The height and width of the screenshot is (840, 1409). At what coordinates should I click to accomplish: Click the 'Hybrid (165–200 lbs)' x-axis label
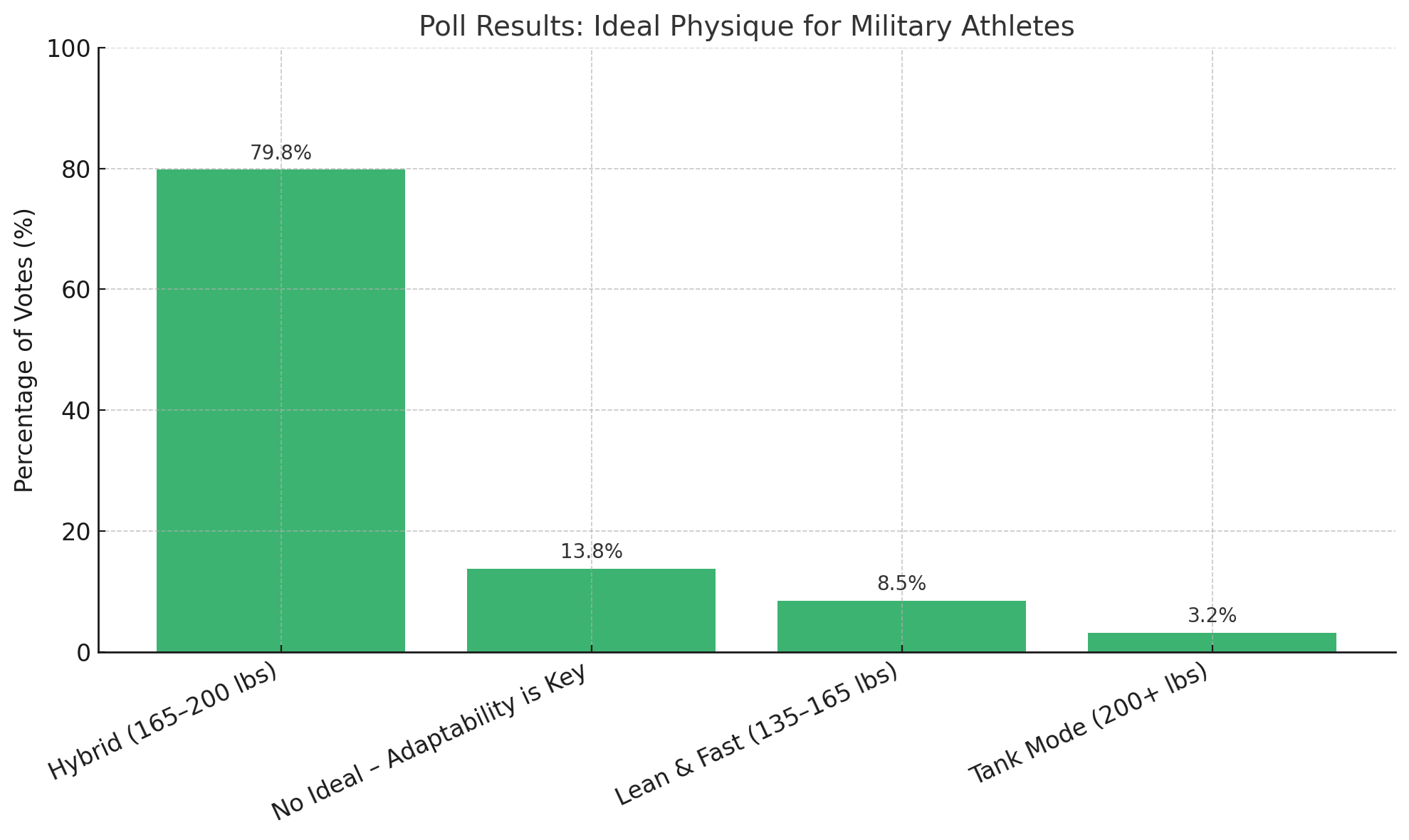(162, 722)
